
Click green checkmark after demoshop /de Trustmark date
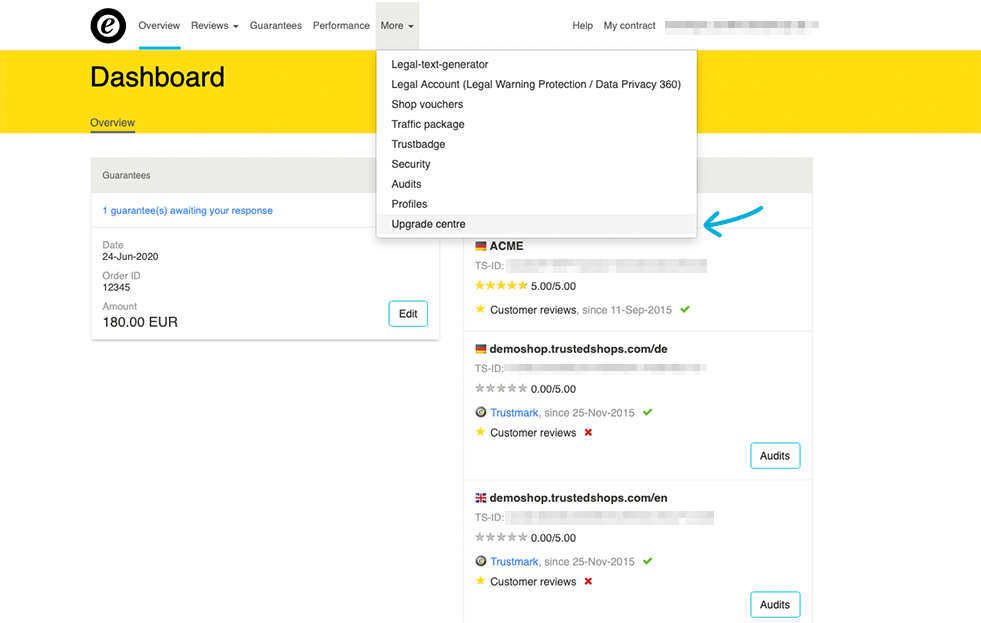[648, 412]
